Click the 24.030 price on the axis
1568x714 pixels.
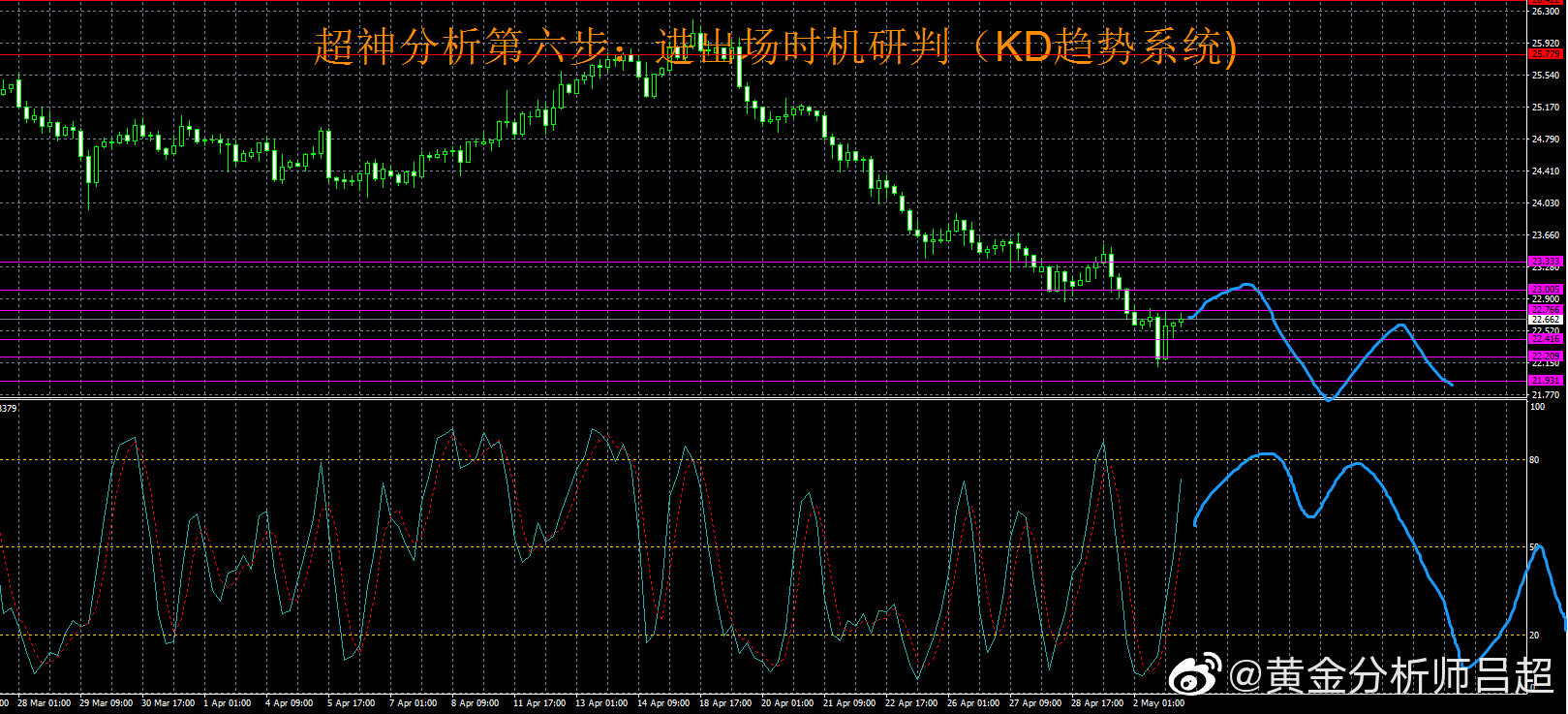[x=1545, y=203]
